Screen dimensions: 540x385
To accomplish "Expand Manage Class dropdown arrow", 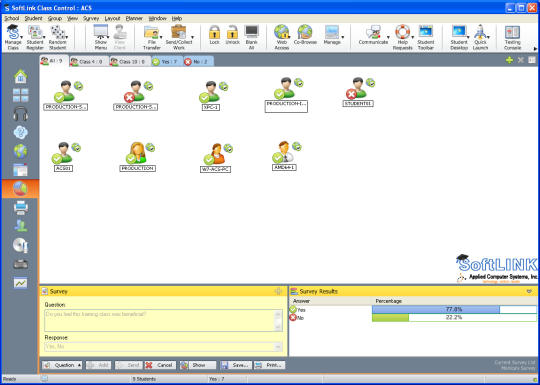I will tap(22, 37).
